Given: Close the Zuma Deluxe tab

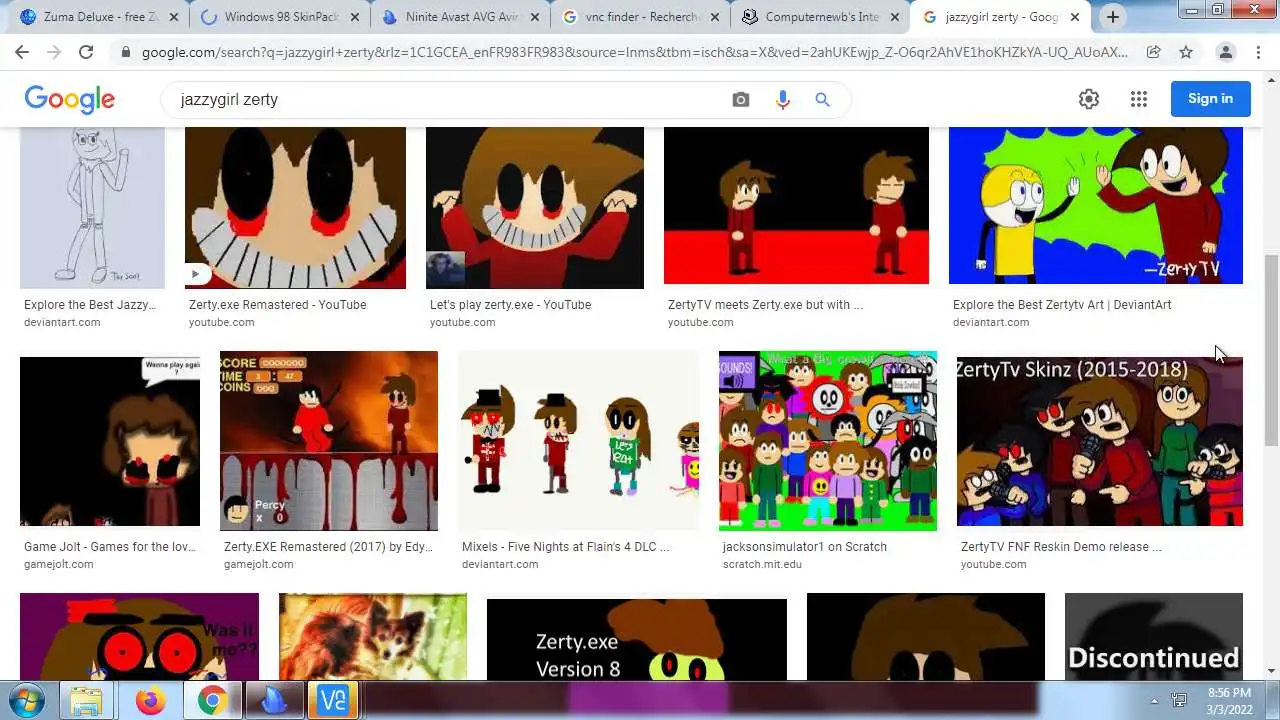Looking at the screenshot, I should coord(173,17).
